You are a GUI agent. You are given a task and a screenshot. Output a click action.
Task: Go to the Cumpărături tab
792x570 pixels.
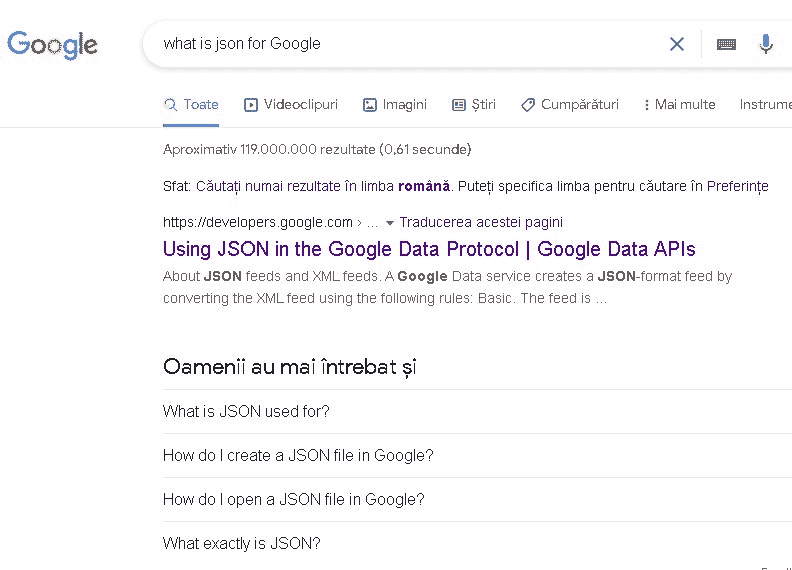point(570,104)
